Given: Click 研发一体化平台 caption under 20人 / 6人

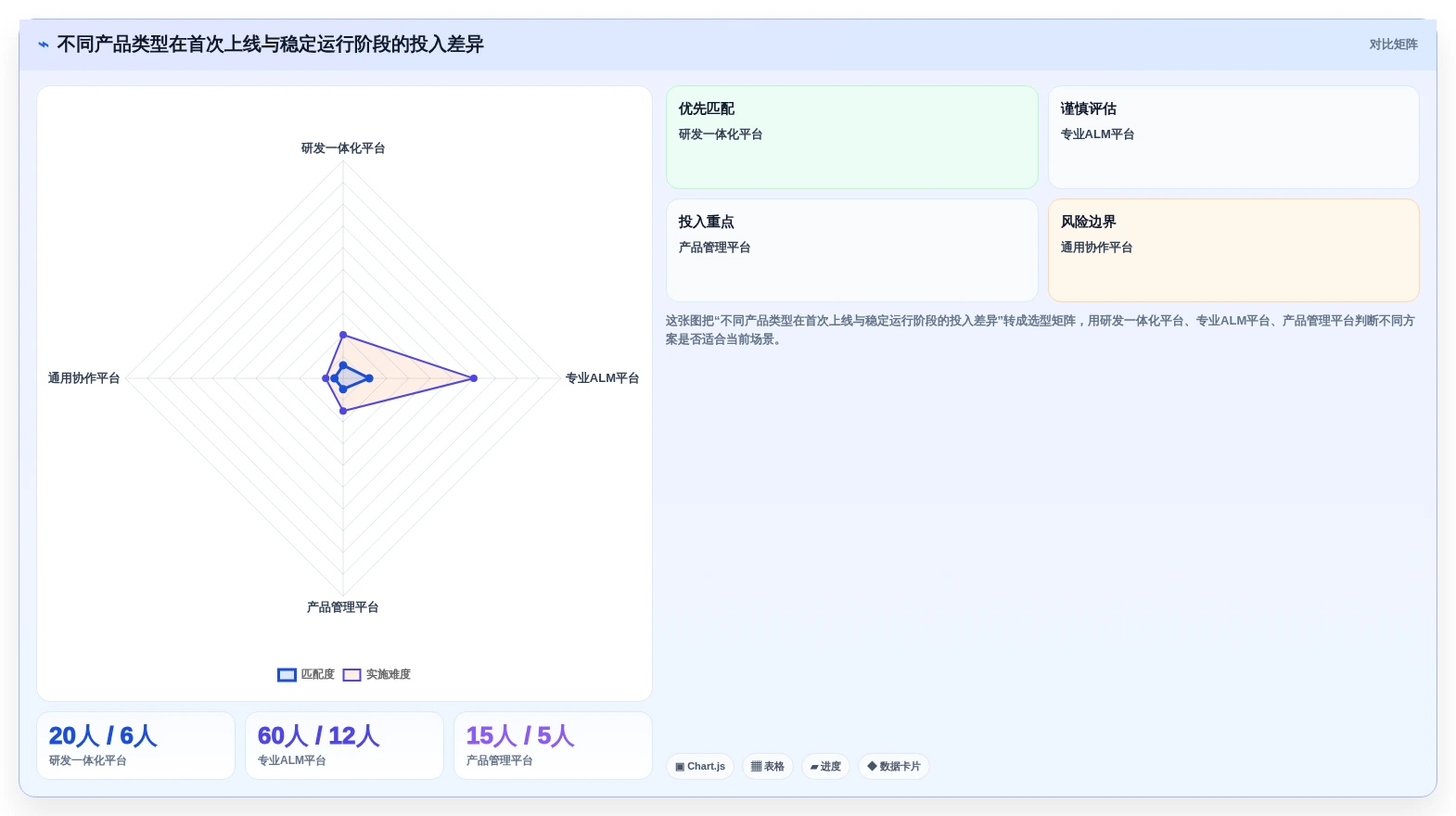Looking at the screenshot, I should [x=87, y=760].
